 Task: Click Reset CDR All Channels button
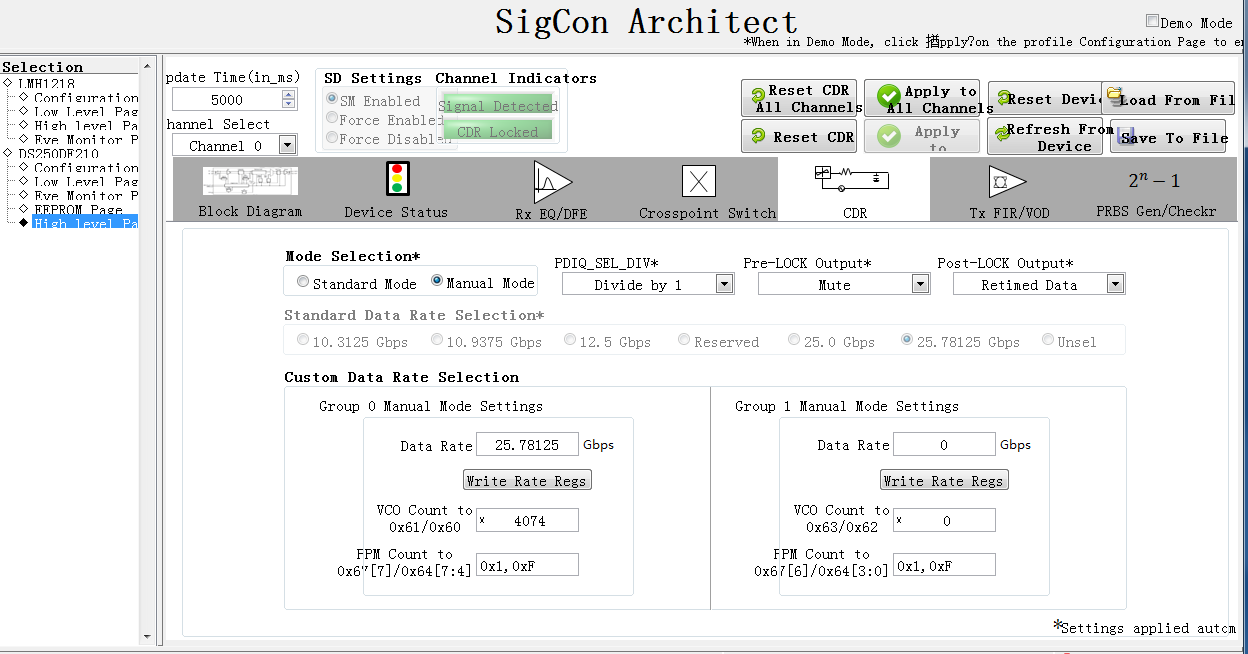tap(801, 99)
